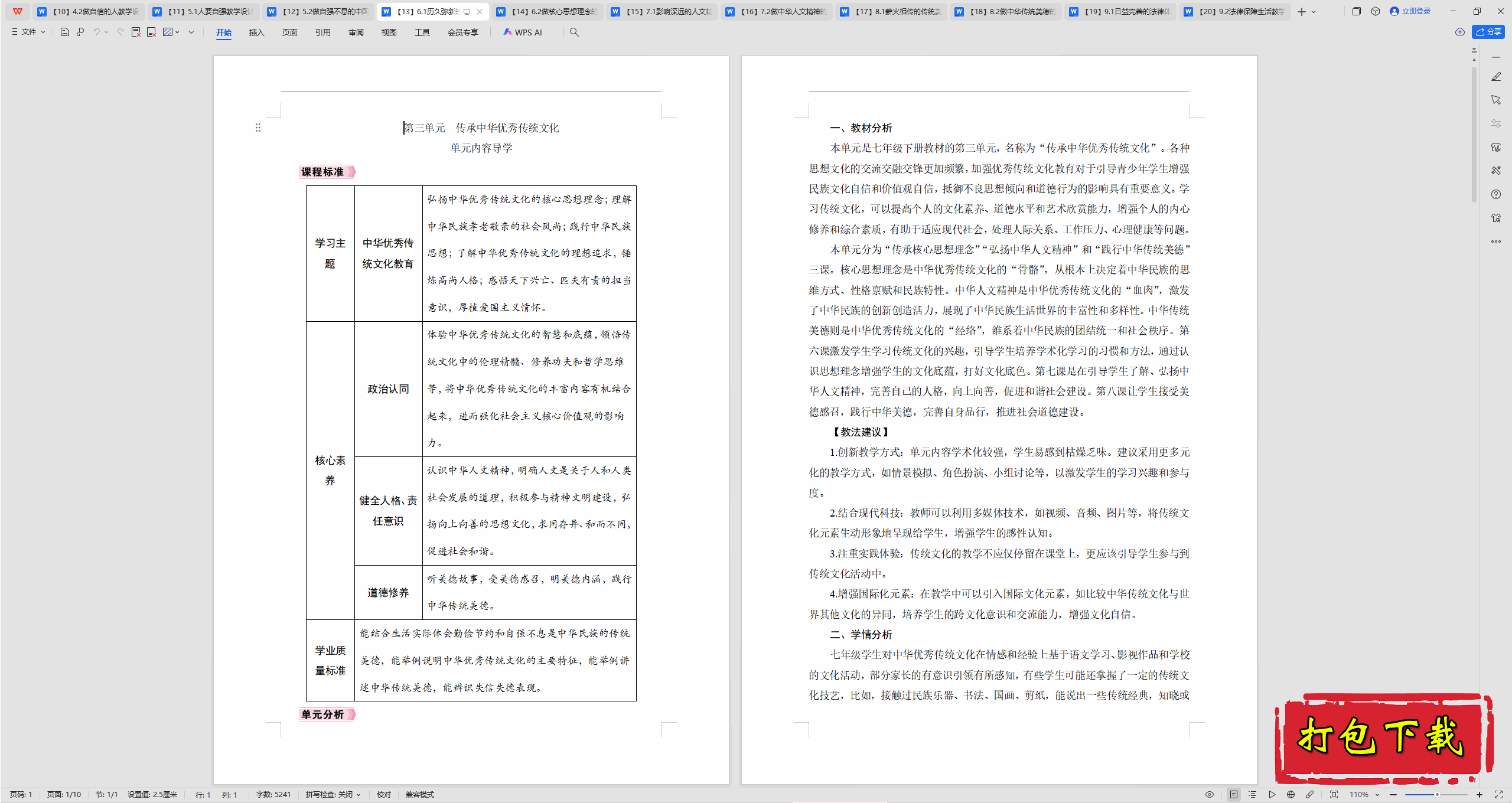Image resolution: width=1512 pixels, height=803 pixels.
Task: Click the zoom in plus button
Action: pyautogui.click(x=1480, y=795)
